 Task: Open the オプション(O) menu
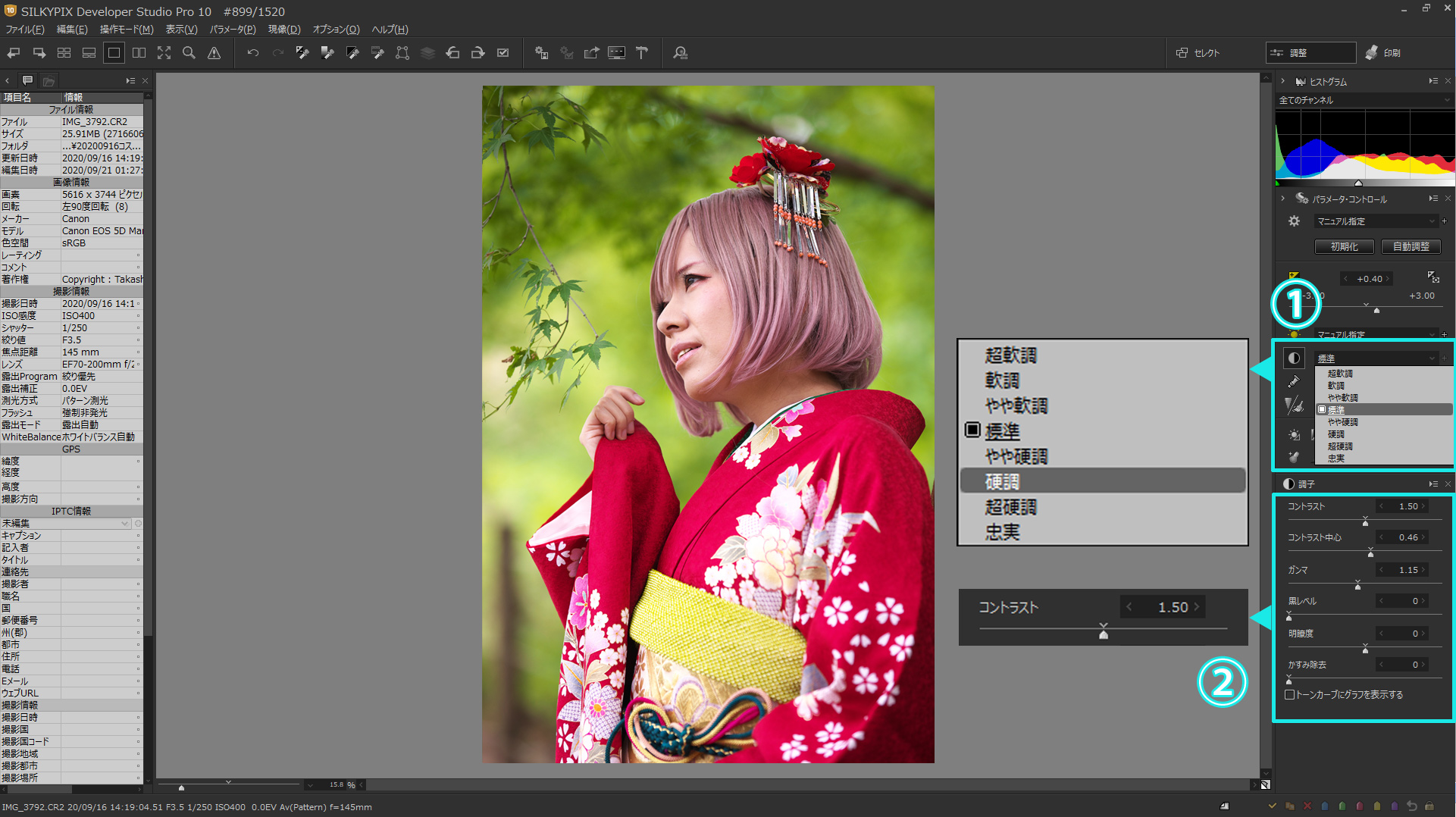pos(336,30)
